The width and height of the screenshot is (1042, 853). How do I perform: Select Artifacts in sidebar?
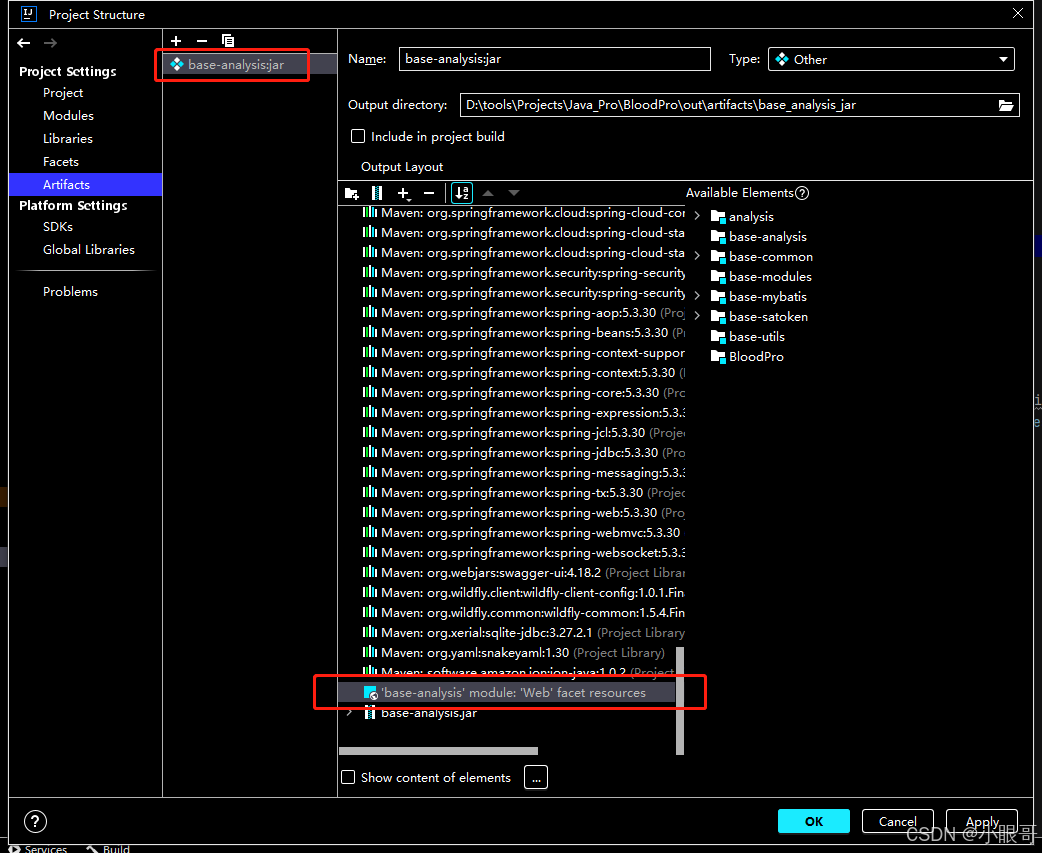pos(86,185)
